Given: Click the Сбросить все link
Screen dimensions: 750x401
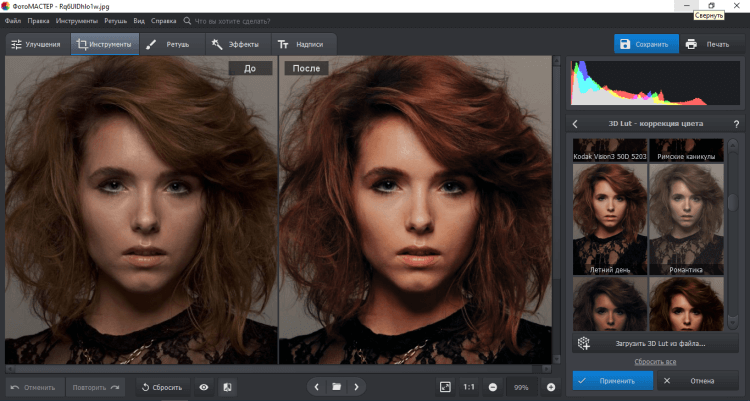Looking at the screenshot, I should point(655,361).
